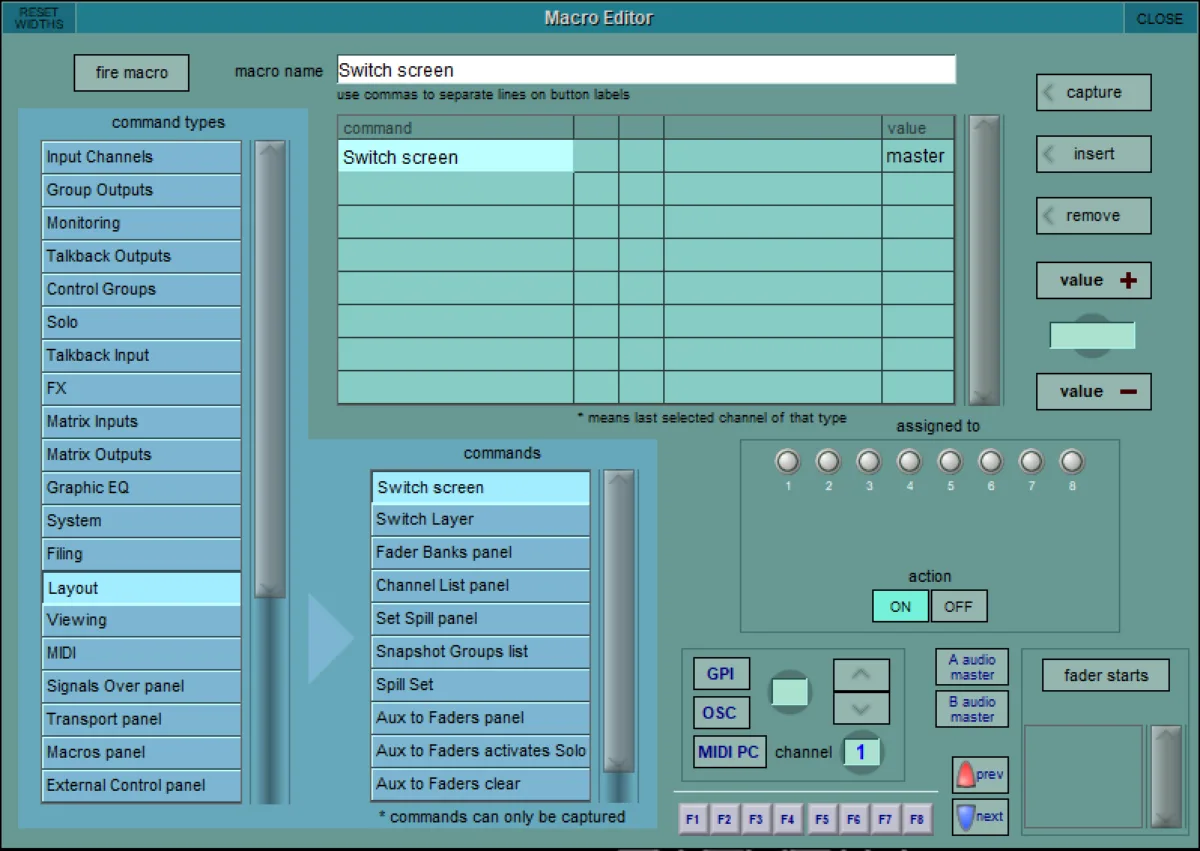
Task: Select function key F8
Action: click(x=917, y=820)
